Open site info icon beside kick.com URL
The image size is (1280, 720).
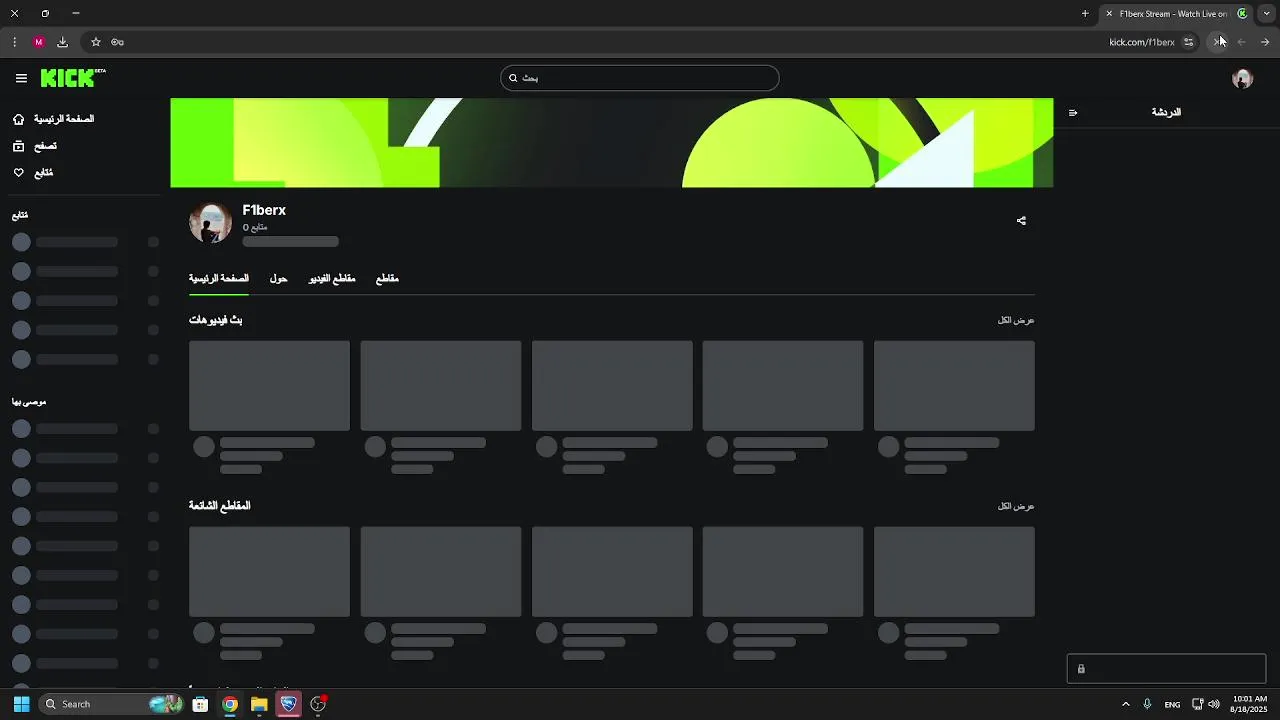click(1188, 42)
